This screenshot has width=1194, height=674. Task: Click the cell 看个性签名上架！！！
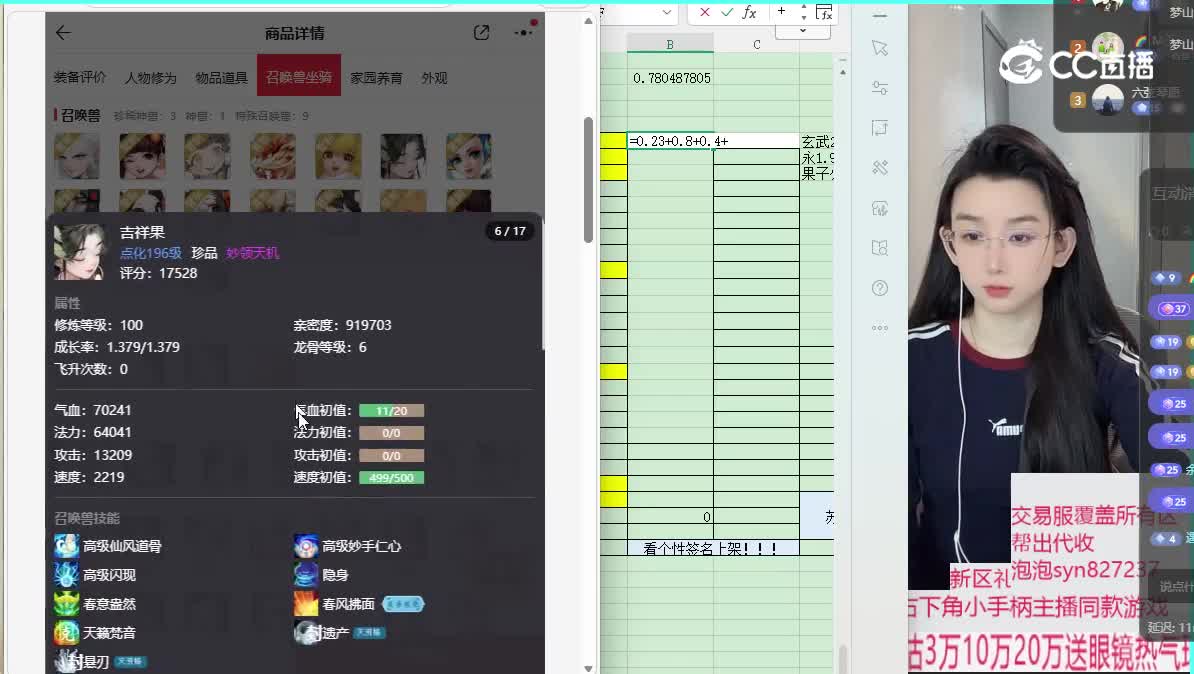coord(713,548)
